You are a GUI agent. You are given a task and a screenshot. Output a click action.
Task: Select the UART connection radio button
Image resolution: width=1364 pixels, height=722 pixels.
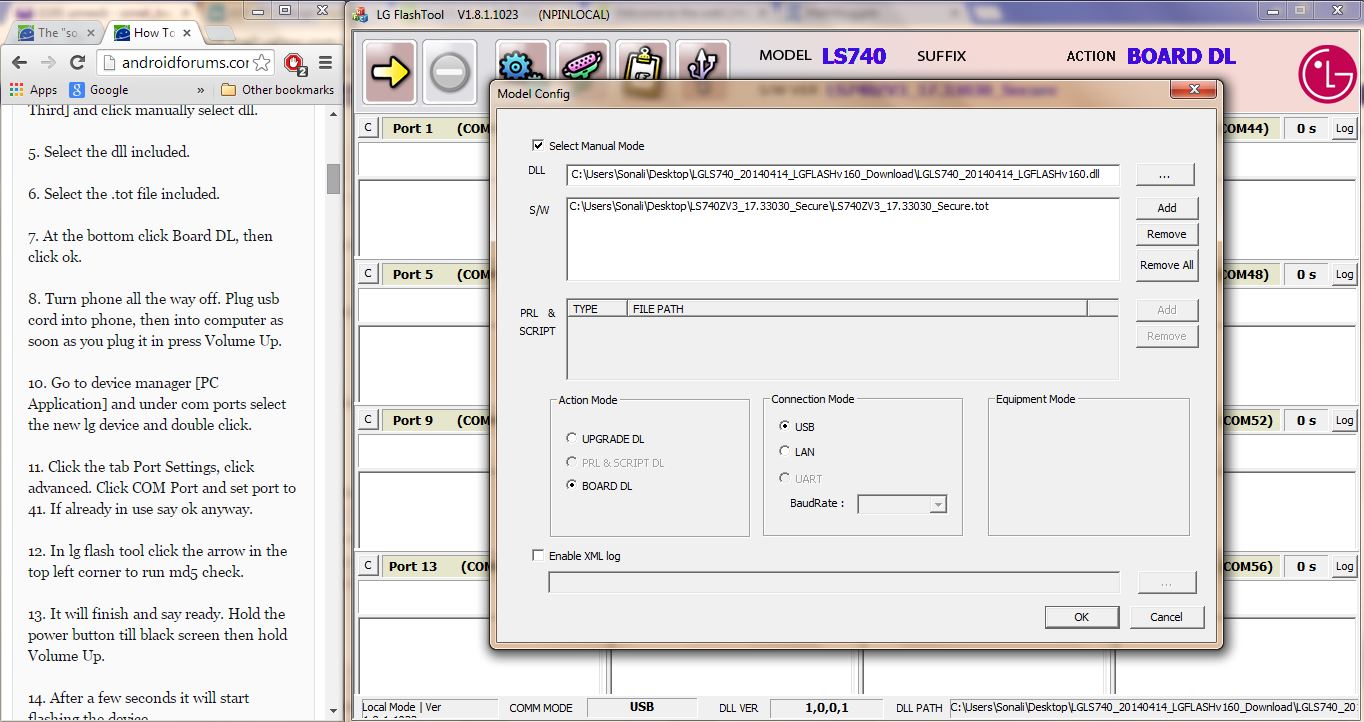click(784, 478)
